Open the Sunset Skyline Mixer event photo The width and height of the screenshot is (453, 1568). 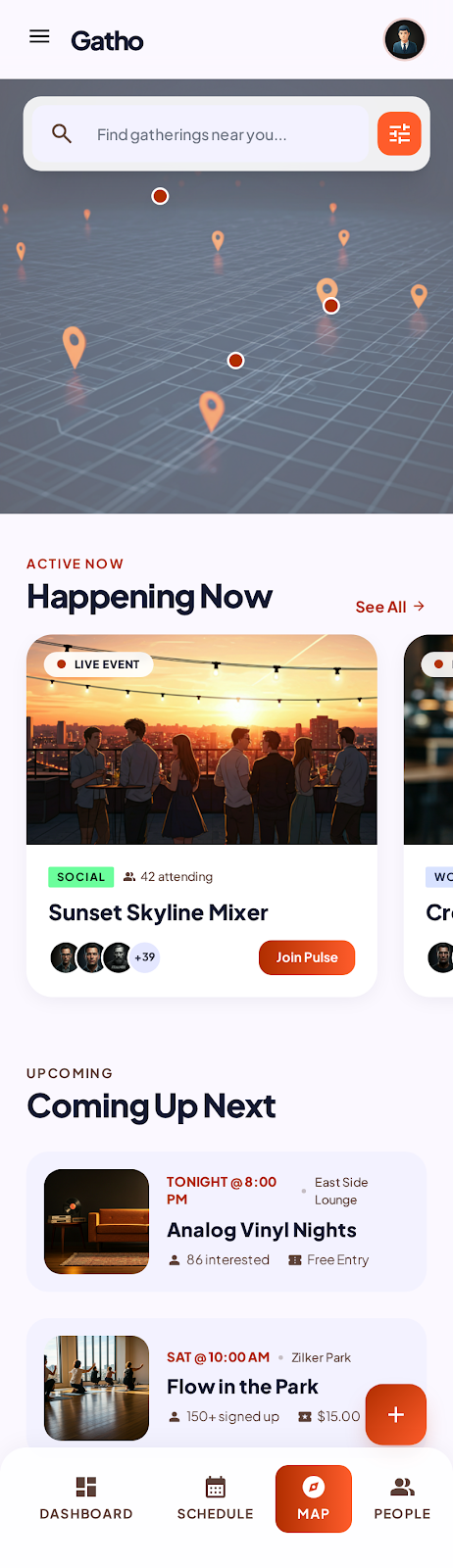tap(202, 739)
